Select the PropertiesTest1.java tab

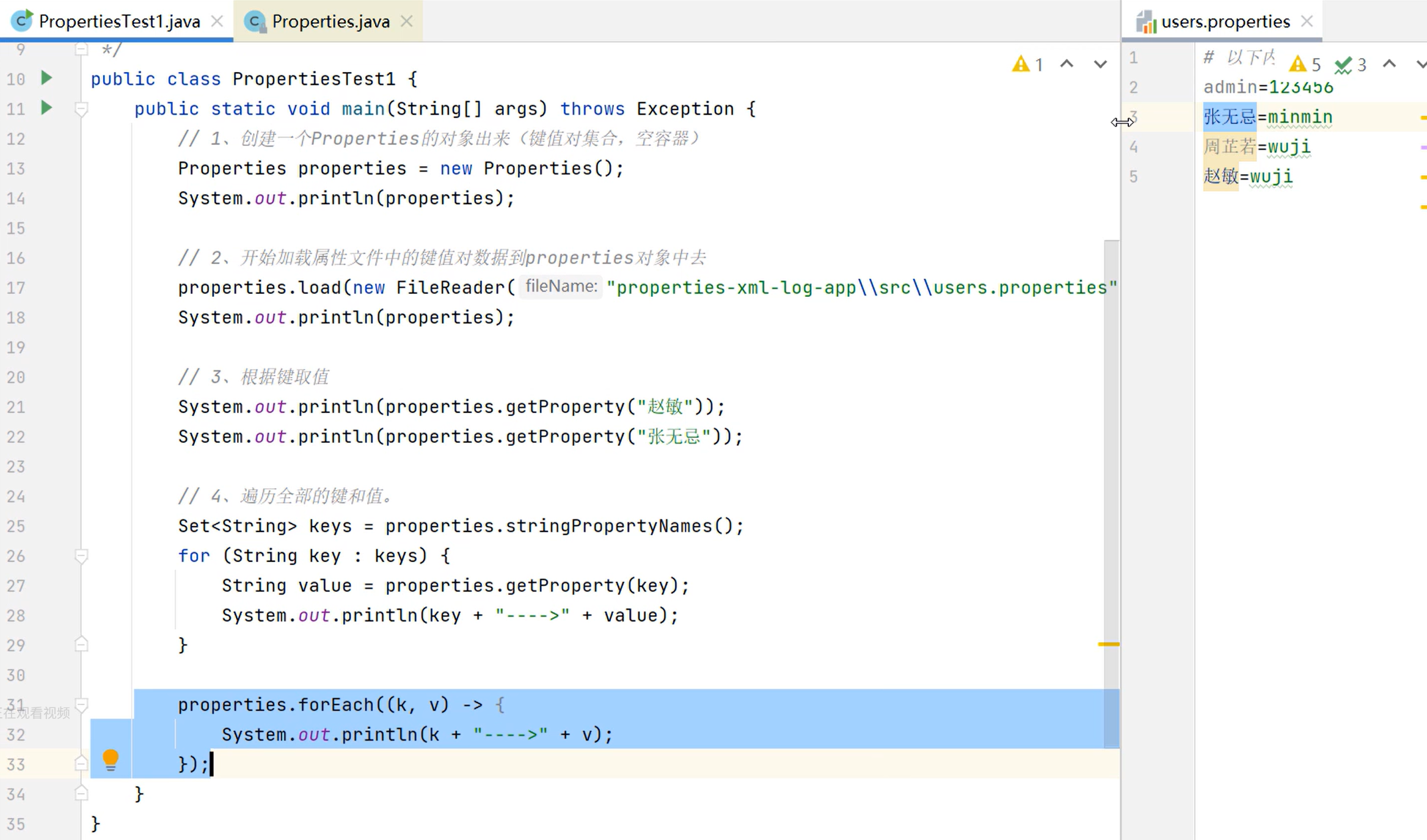pos(119,21)
